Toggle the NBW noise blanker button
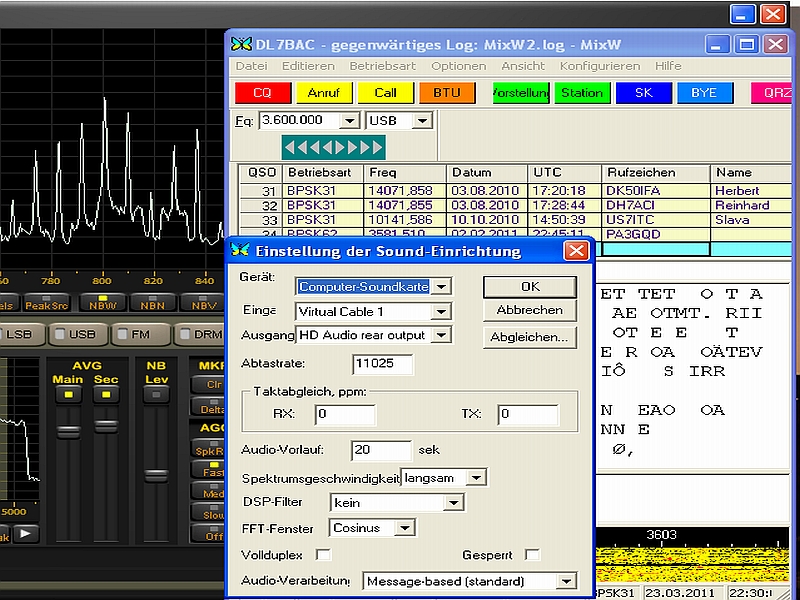 point(103,303)
